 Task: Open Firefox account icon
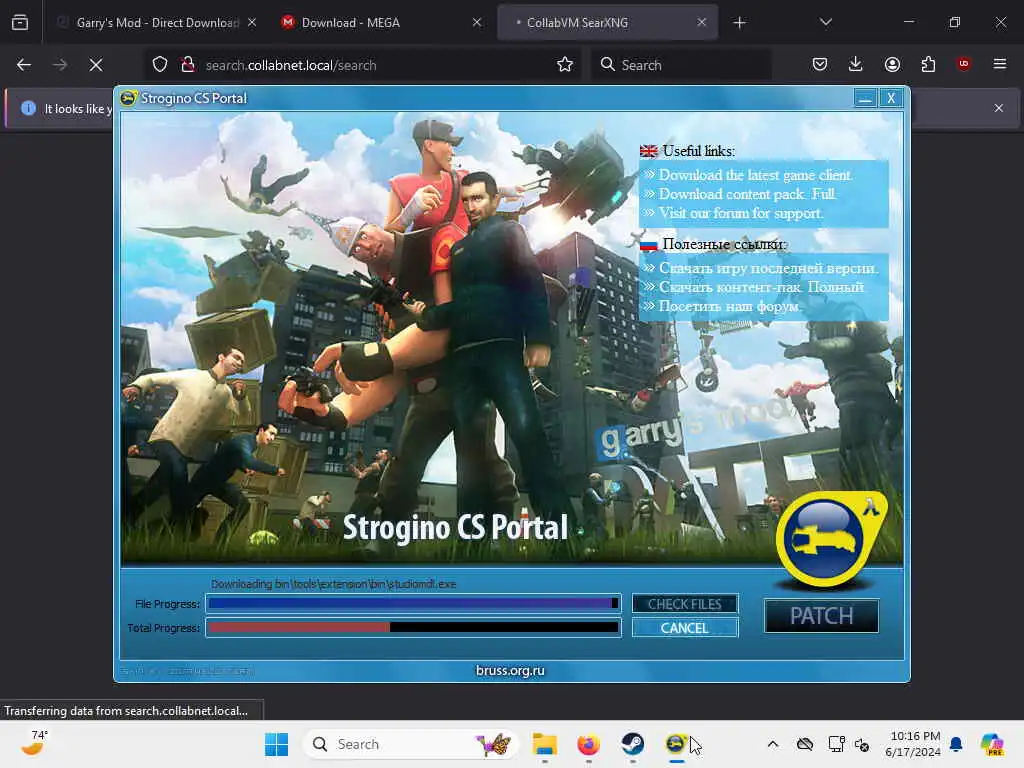point(892,64)
